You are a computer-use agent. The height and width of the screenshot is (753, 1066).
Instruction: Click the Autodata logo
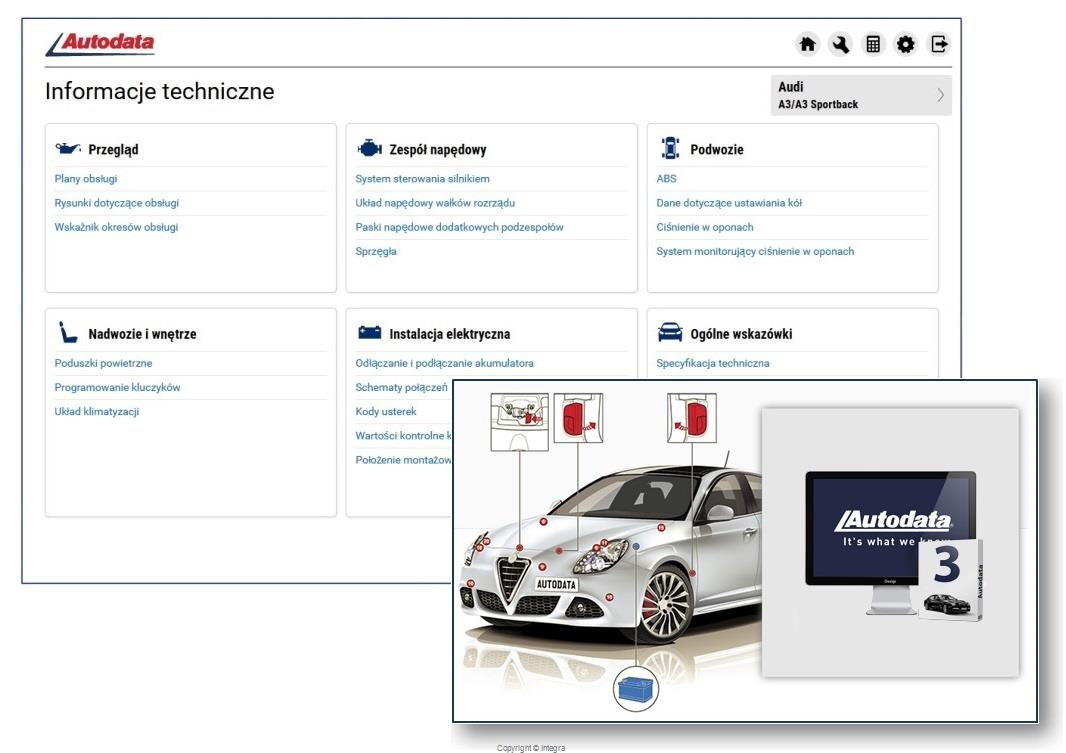coord(101,44)
